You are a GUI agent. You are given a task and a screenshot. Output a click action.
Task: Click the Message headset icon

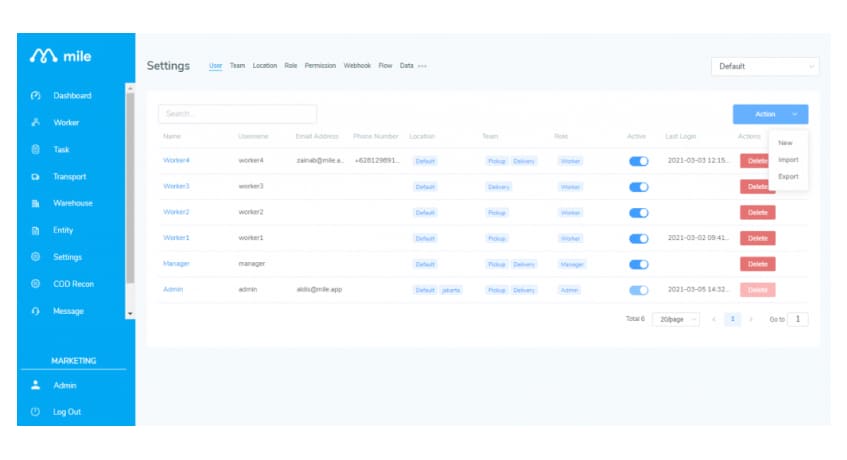(36, 311)
